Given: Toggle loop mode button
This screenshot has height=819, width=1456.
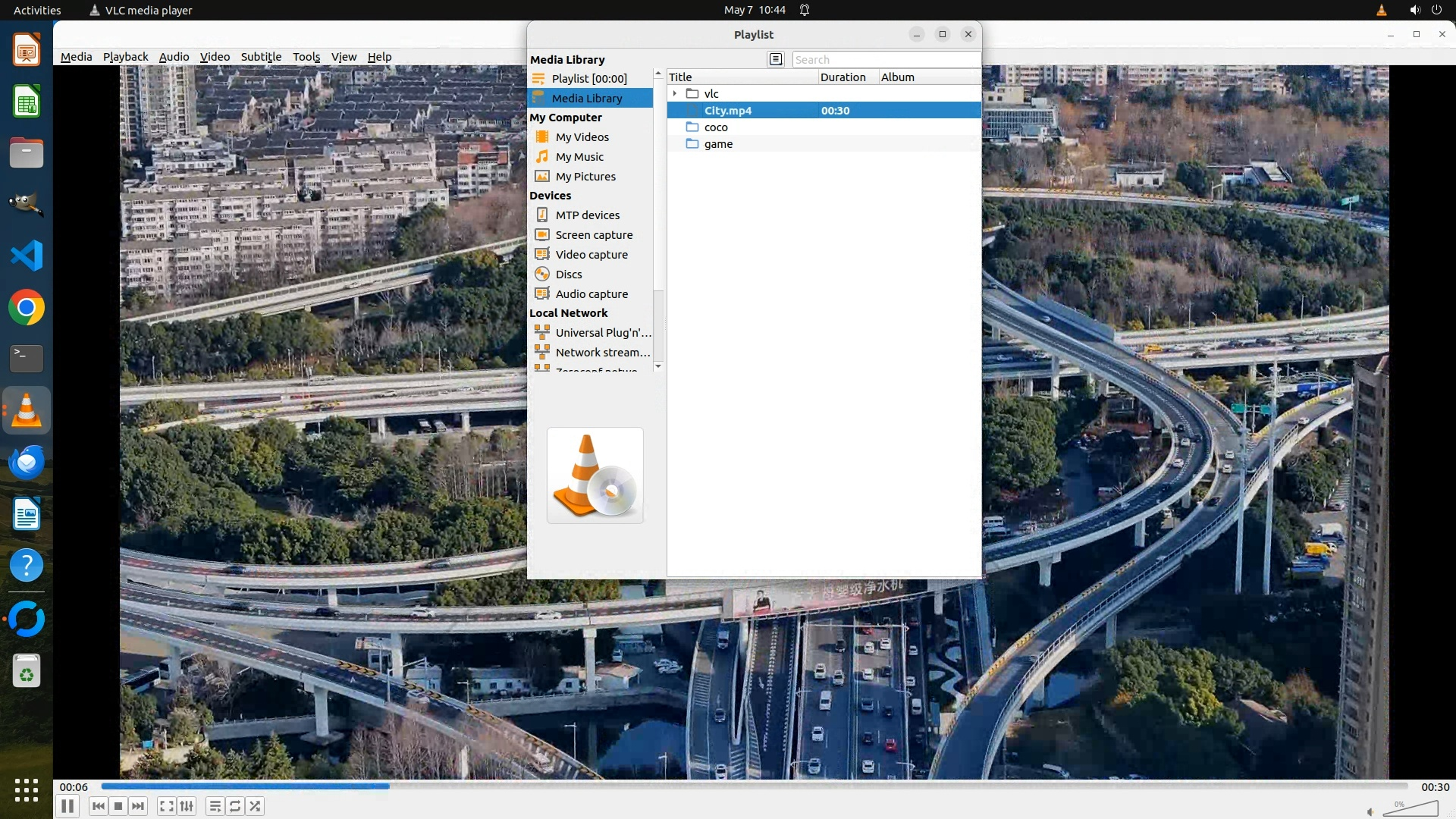Looking at the screenshot, I should [x=235, y=806].
